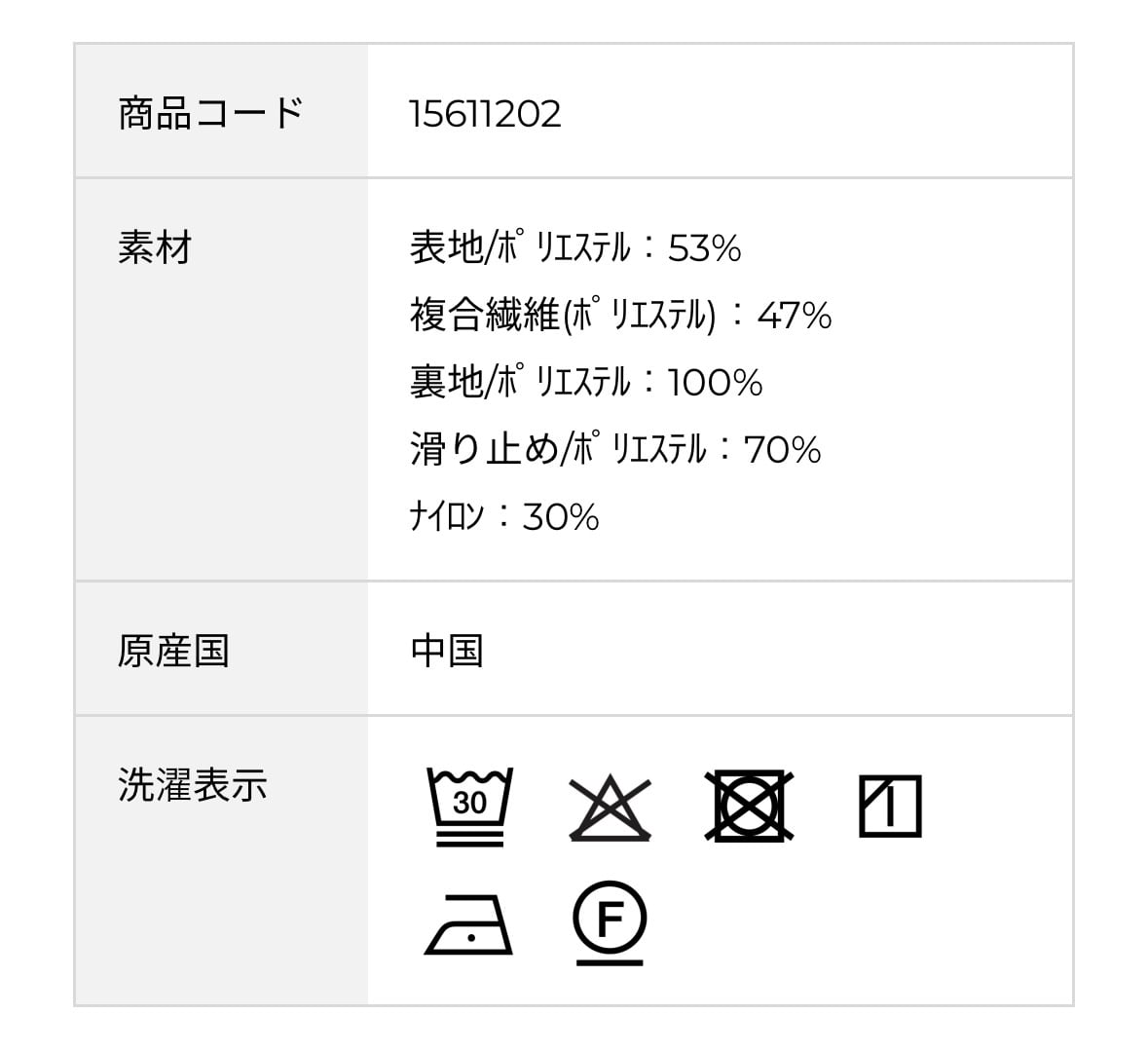Click the low-temperature iron symbol
The image size is (1148, 1052).
point(468,923)
